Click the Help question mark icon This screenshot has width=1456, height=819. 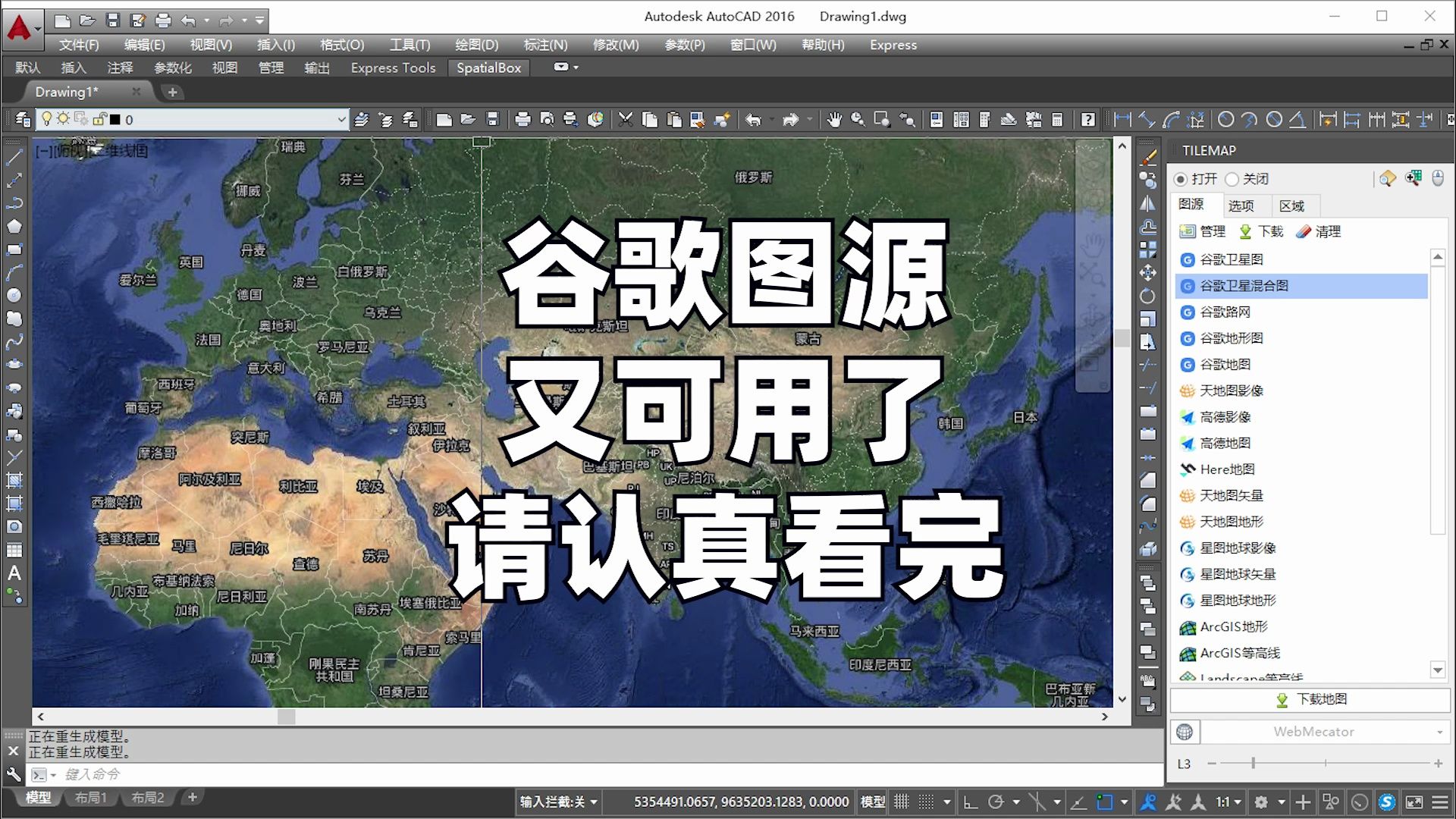tap(1088, 119)
